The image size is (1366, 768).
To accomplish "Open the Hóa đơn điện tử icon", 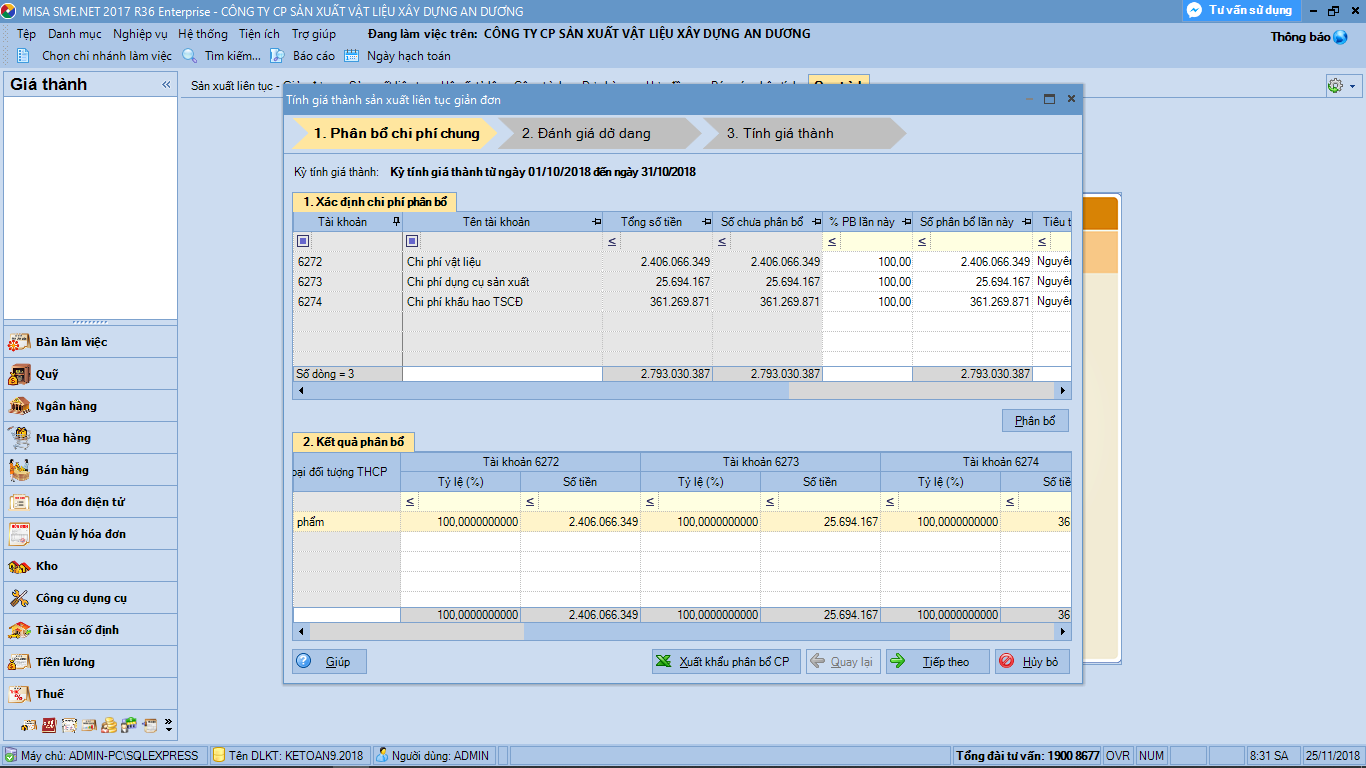I will 19,502.
